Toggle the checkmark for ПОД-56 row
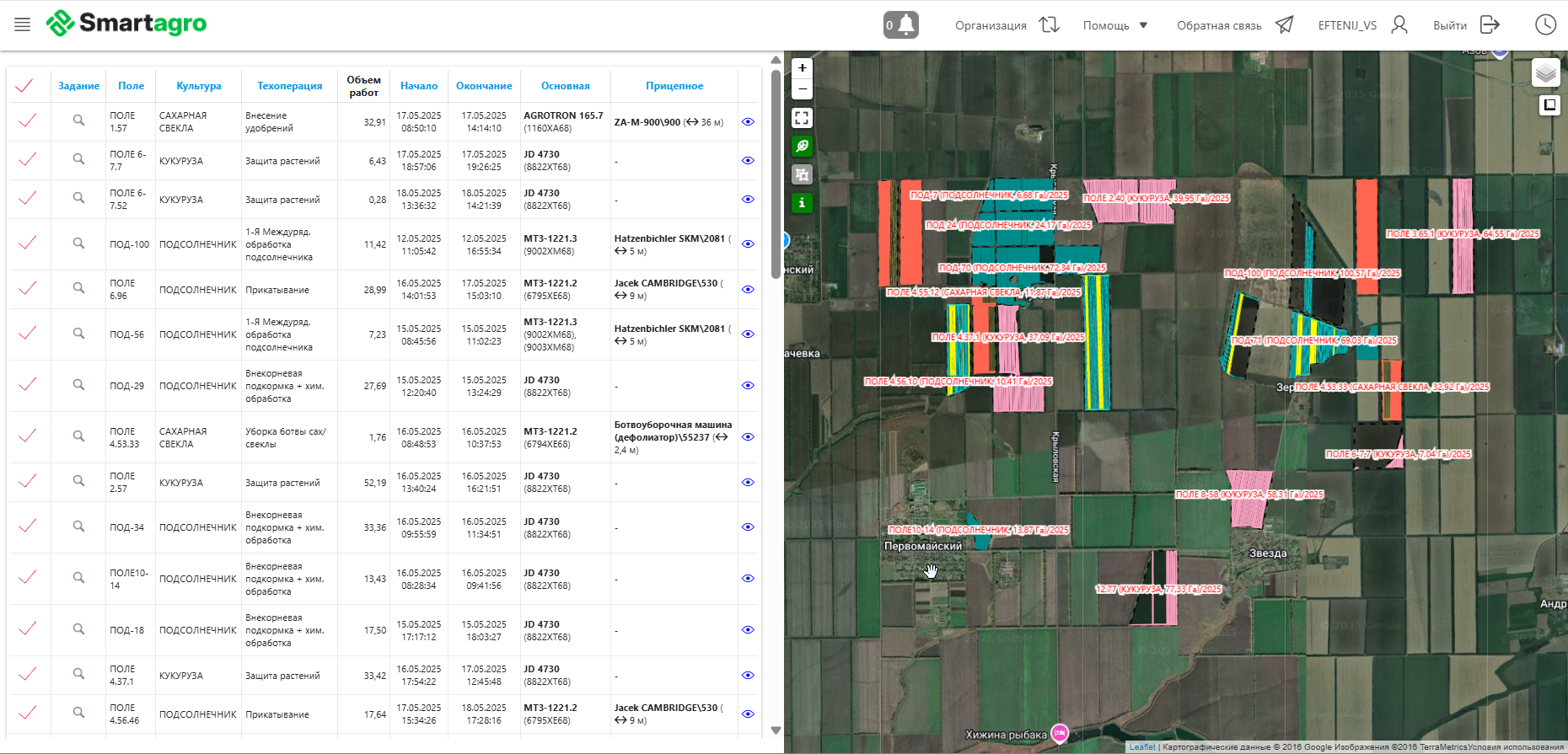Image resolution: width=1568 pixels, height=754 pixels. click(x=27, y=334)
